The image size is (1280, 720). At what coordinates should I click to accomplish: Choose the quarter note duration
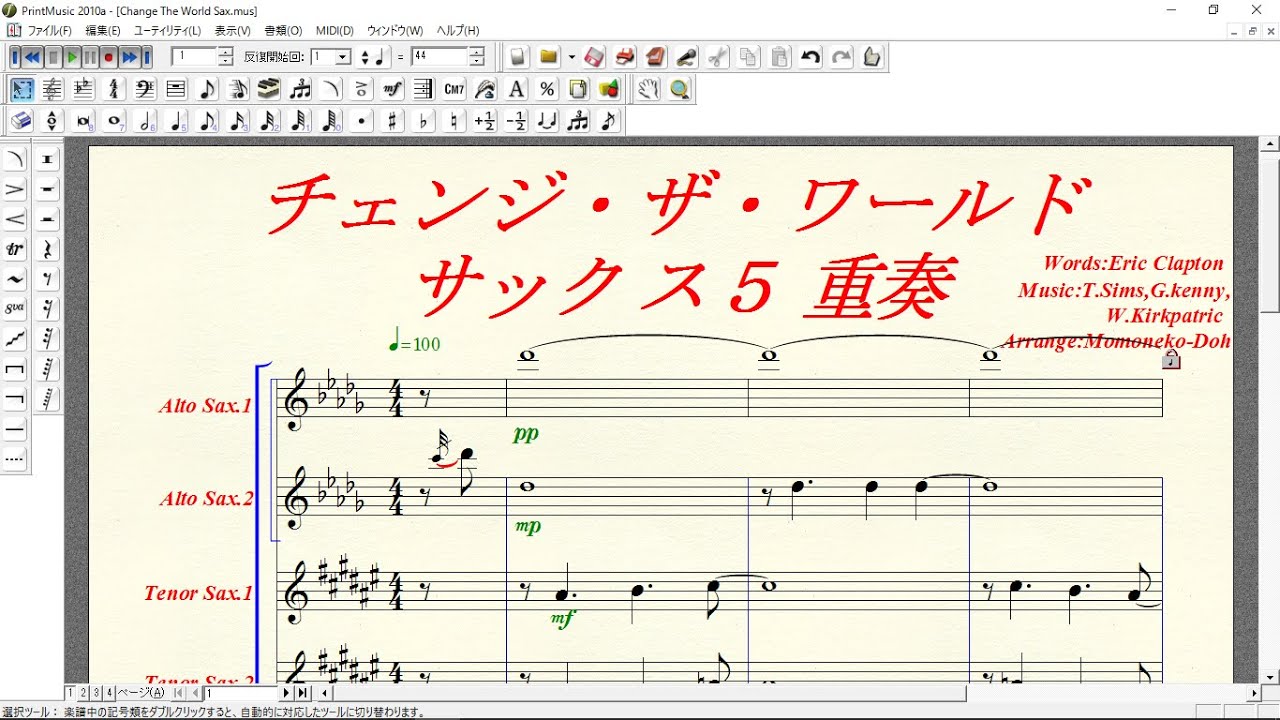click(176, 121)
